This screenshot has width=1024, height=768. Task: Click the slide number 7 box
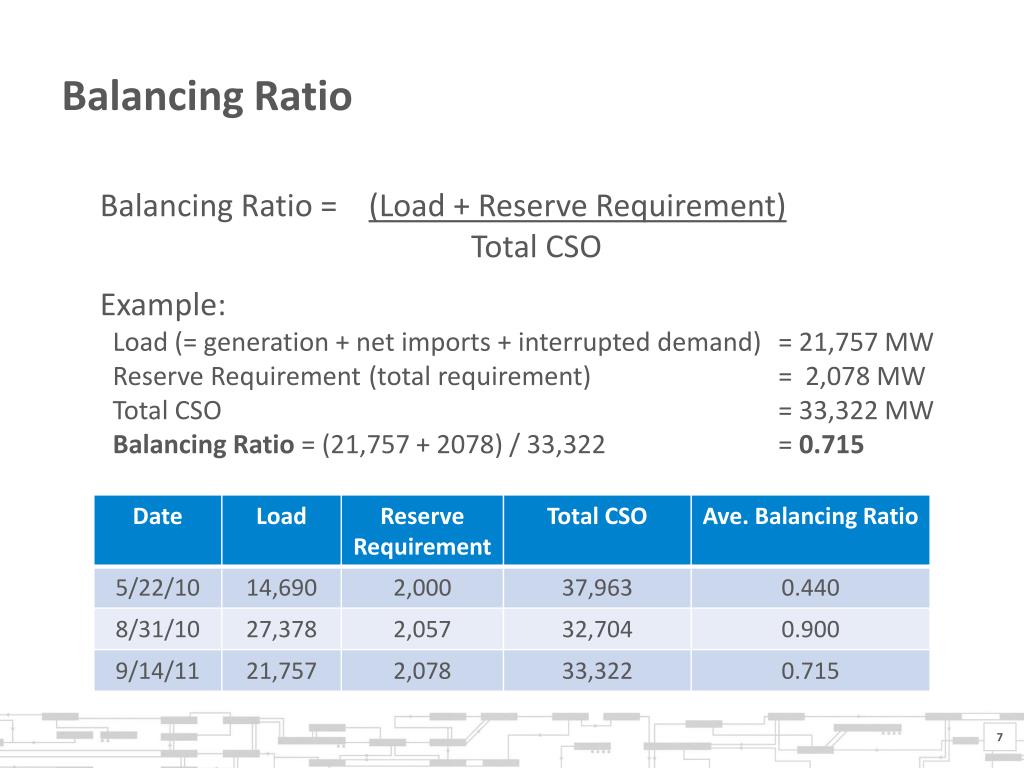(997, 738)
